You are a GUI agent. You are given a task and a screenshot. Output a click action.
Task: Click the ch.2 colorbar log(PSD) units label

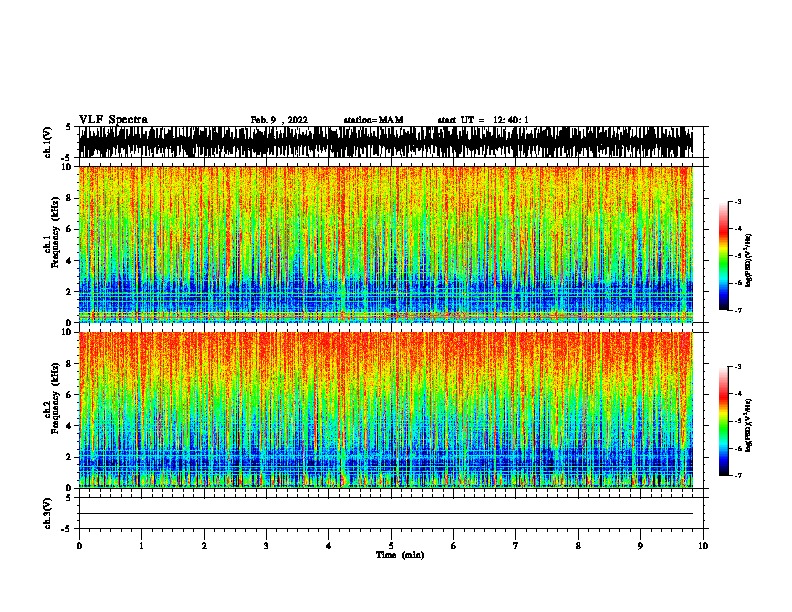(x=748, y=425)
